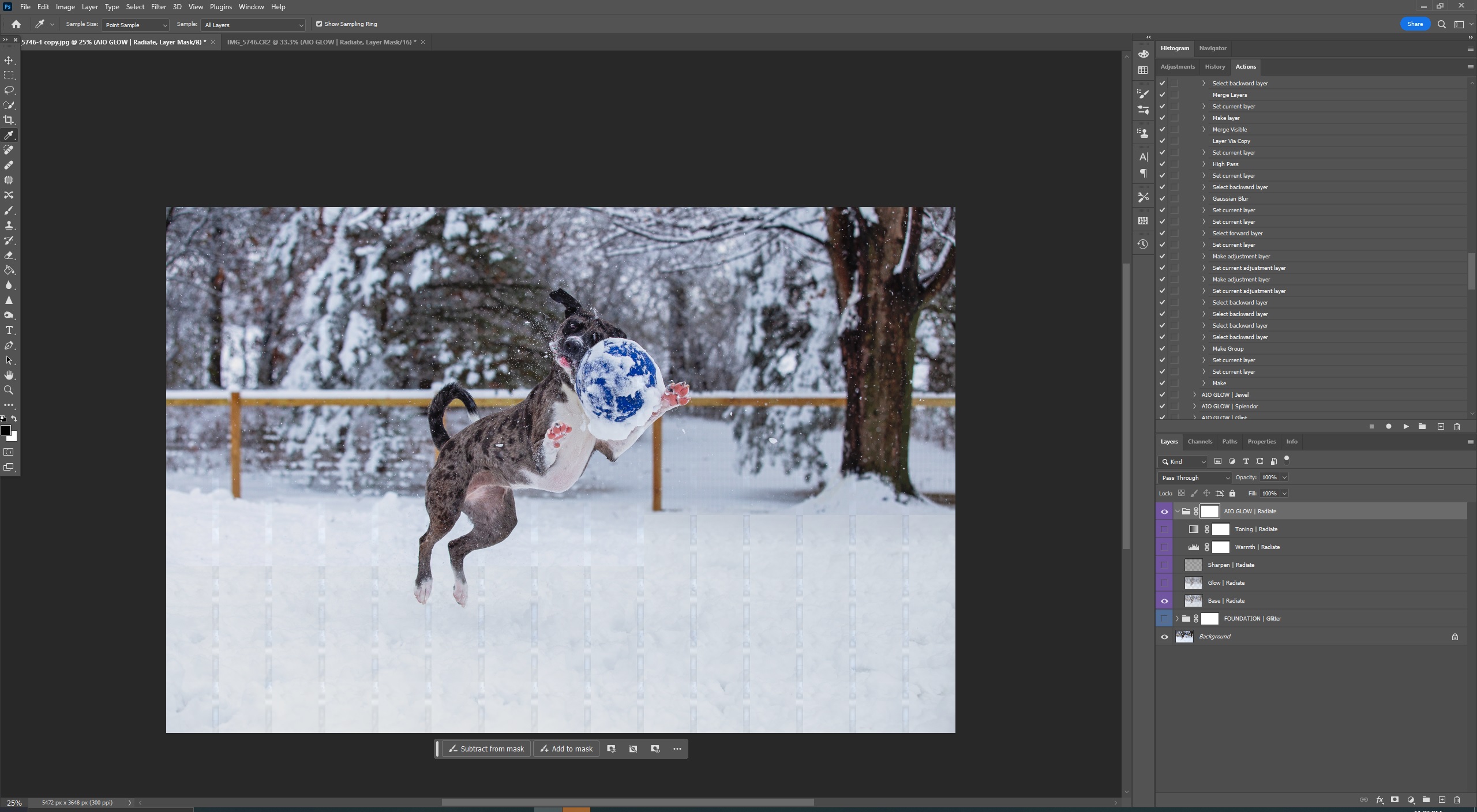Create a new layer in the Layers panel

[x=1442, y=800]
